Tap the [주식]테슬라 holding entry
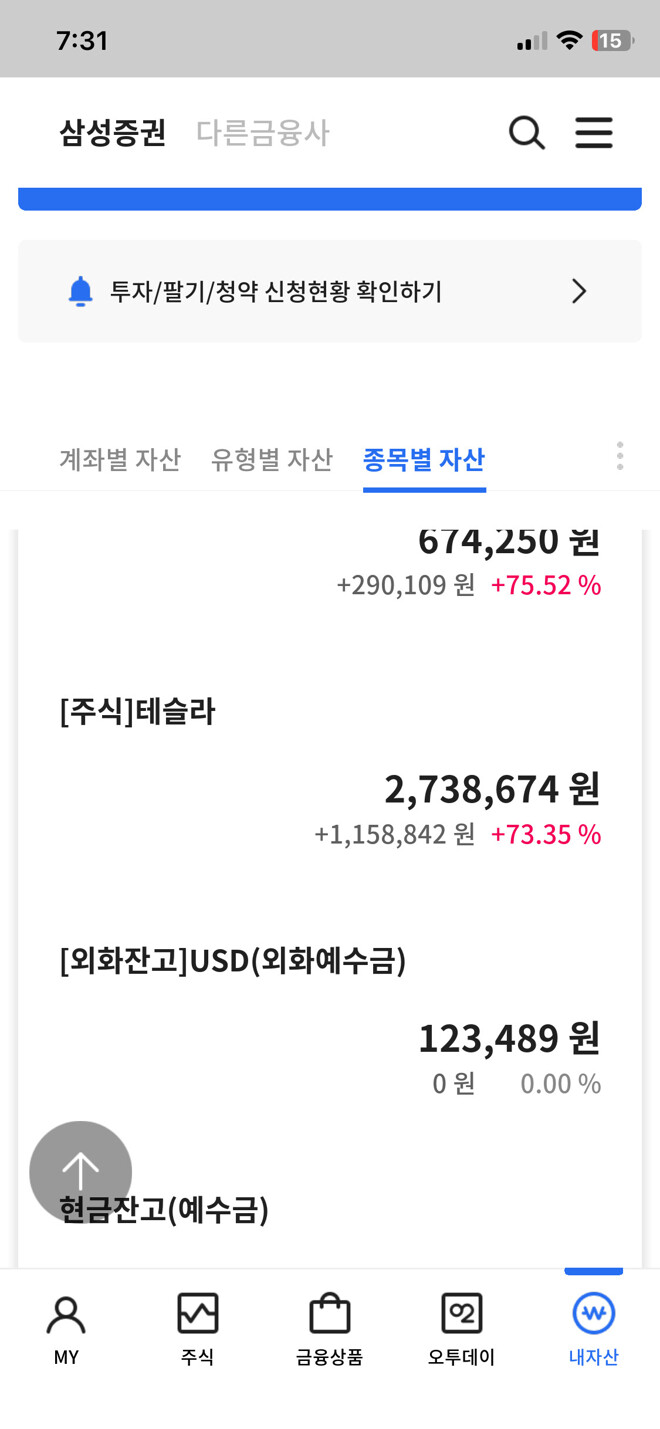Viewport: 660px width, 1429px height. pyautogui.click(x=139, y=711)
